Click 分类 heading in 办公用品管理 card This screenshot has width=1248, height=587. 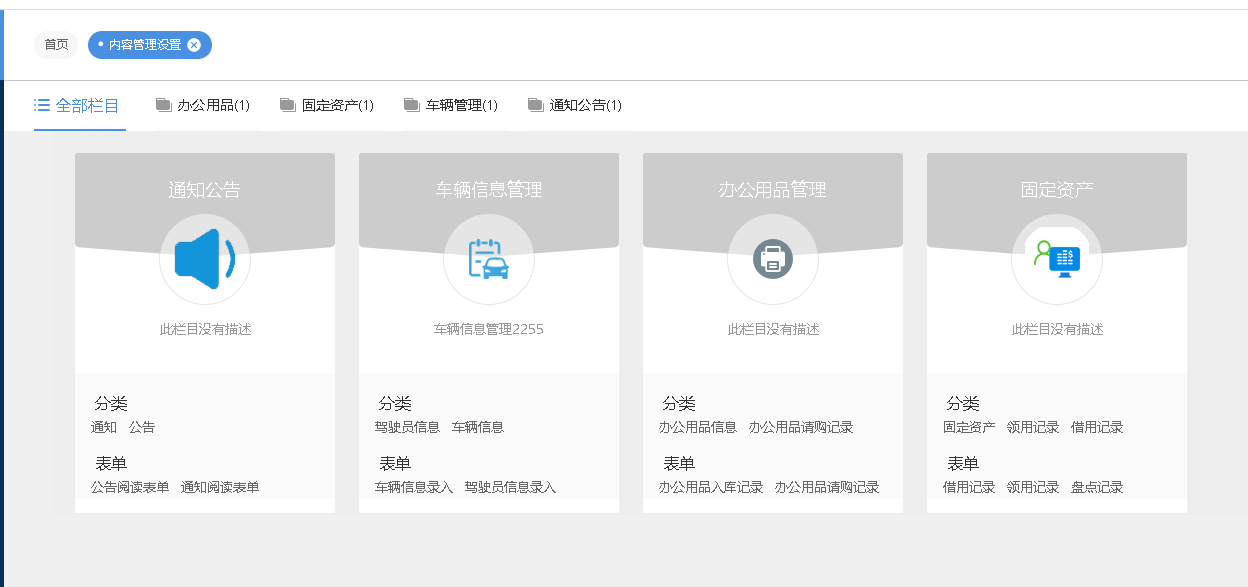(x=679, y=404)
